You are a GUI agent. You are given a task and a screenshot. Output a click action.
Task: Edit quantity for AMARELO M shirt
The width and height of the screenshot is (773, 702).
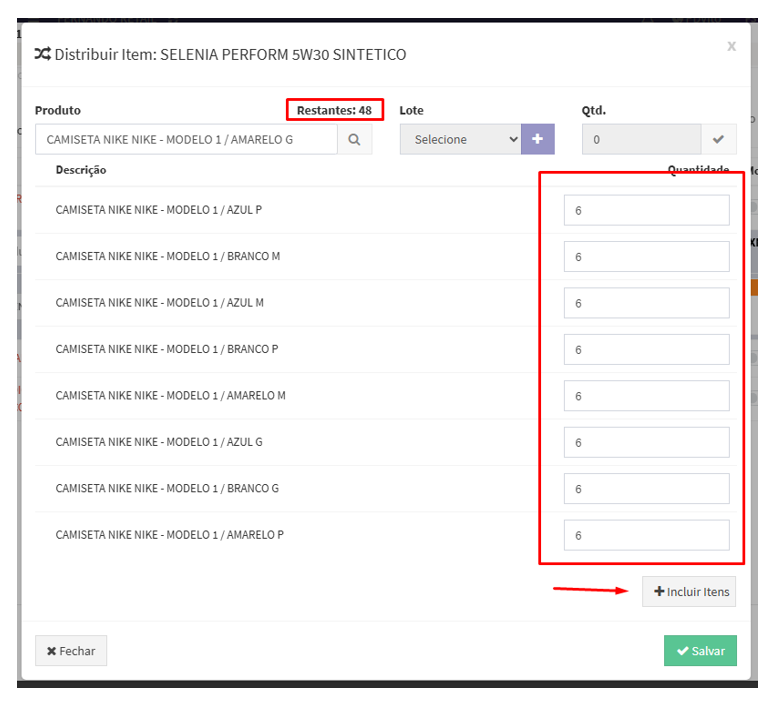click(x=646, y=397)
